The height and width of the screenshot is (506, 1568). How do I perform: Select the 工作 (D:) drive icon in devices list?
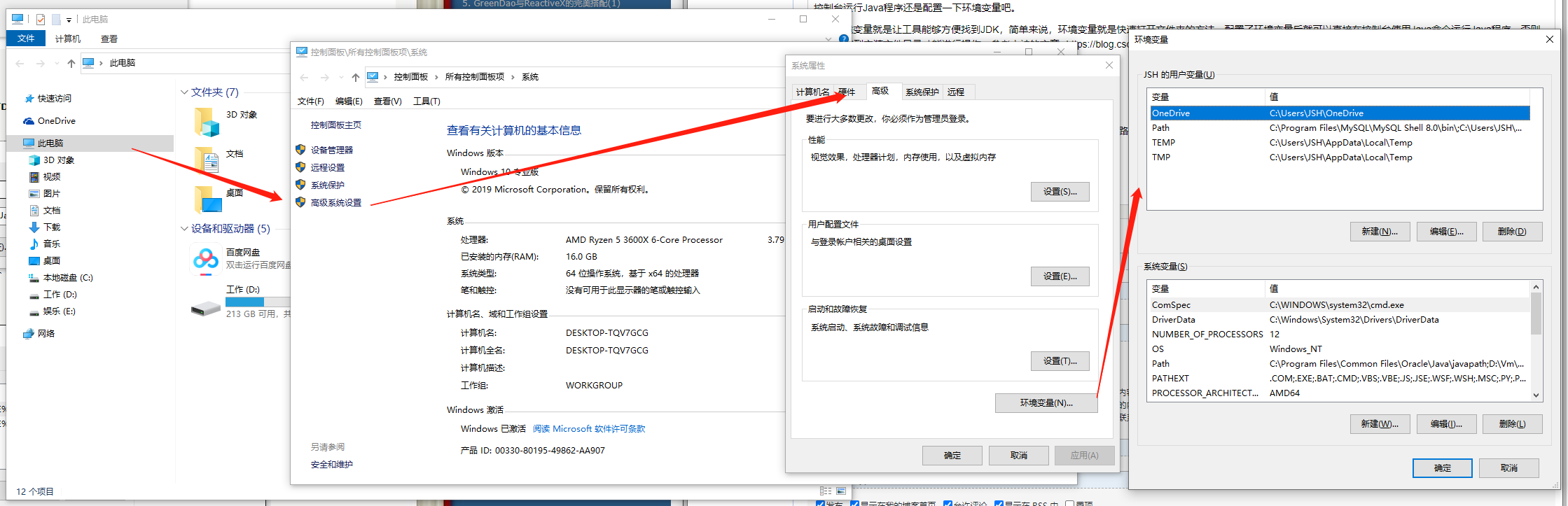(206, 309)
